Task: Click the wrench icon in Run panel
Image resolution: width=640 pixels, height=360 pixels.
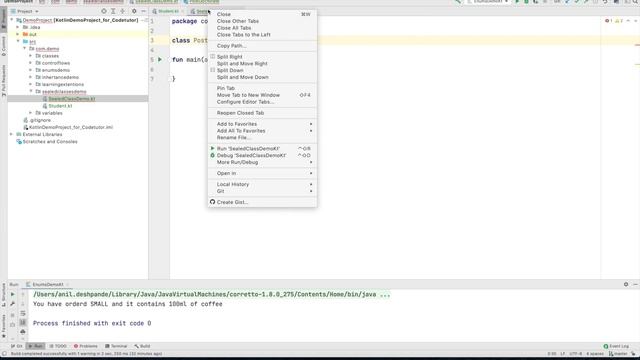Action: point(13,304)
